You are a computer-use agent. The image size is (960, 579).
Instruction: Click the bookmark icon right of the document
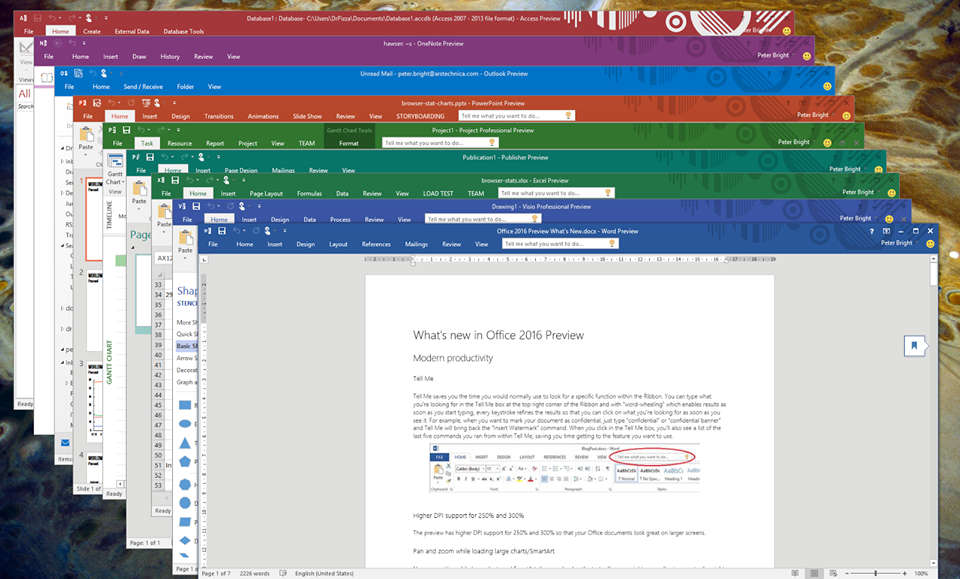tap(913, 345)
